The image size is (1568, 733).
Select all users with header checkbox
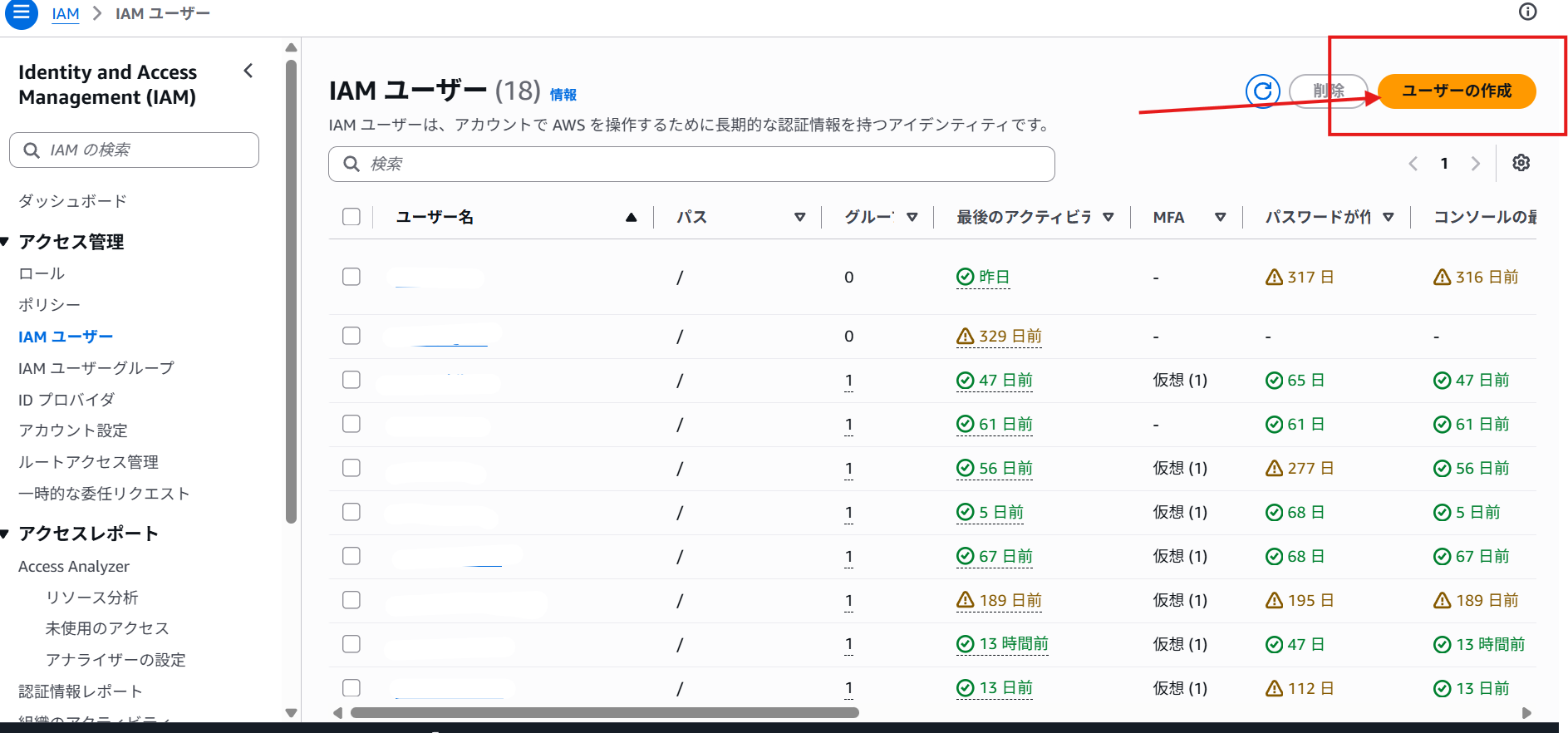click(x=351, y=217)
